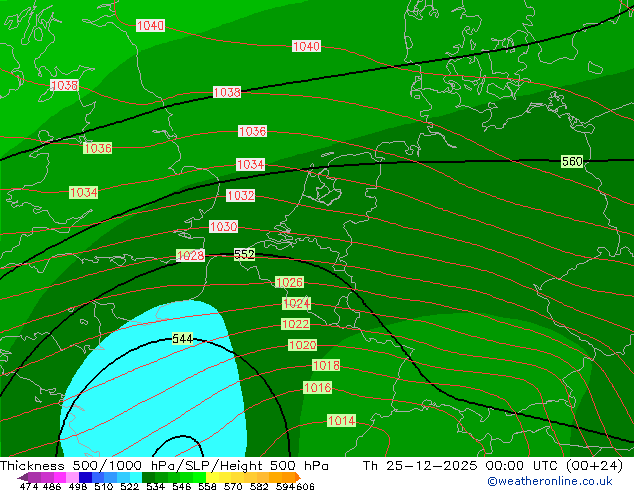
Task: Click the legend value 582
Action: pos(259,486)
